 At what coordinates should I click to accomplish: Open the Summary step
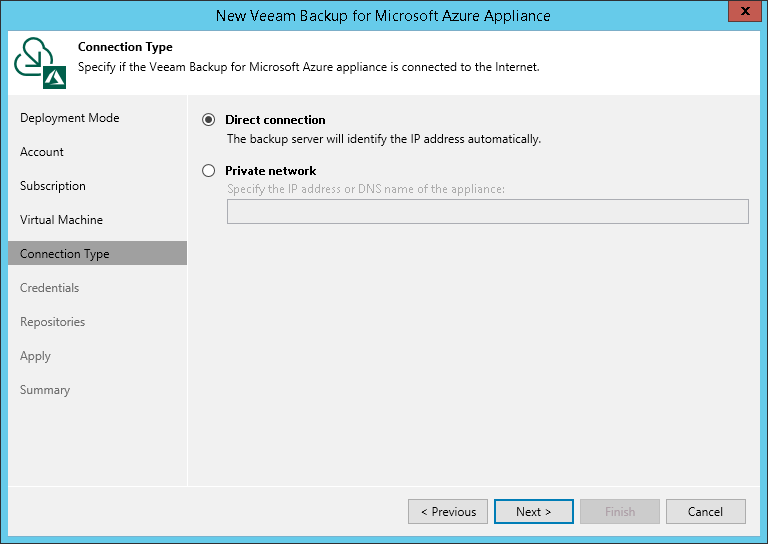[45, 390]
